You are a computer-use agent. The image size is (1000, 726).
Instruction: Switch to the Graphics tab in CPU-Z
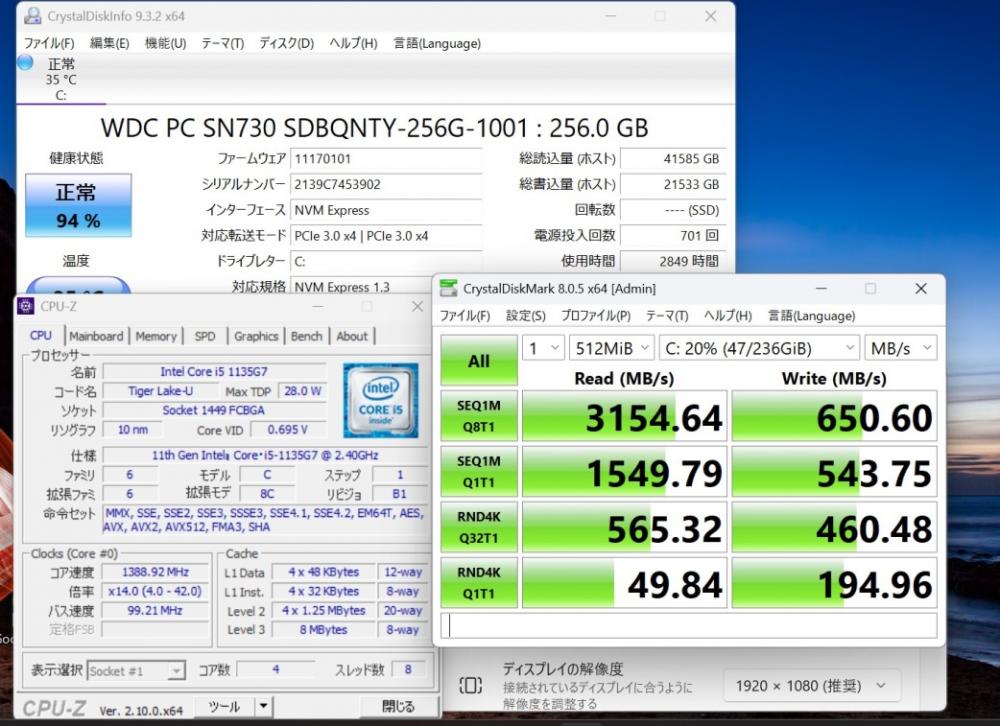256,336
